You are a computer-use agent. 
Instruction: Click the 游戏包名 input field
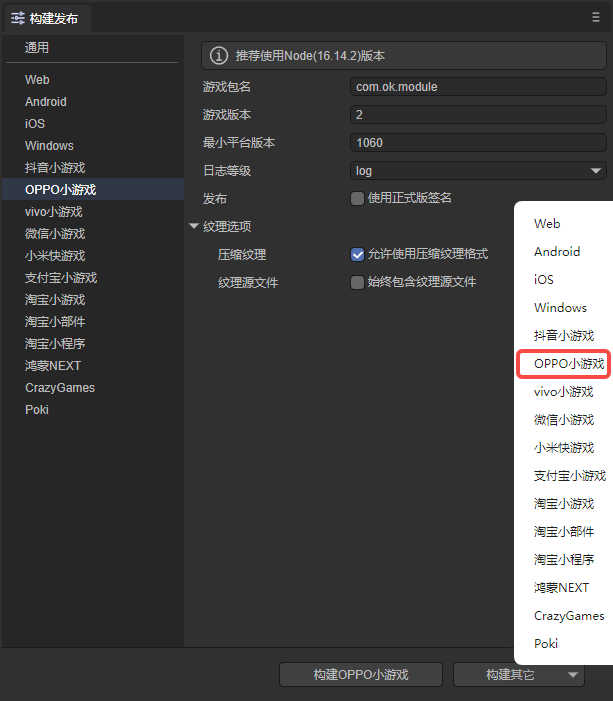pos(478,87)
